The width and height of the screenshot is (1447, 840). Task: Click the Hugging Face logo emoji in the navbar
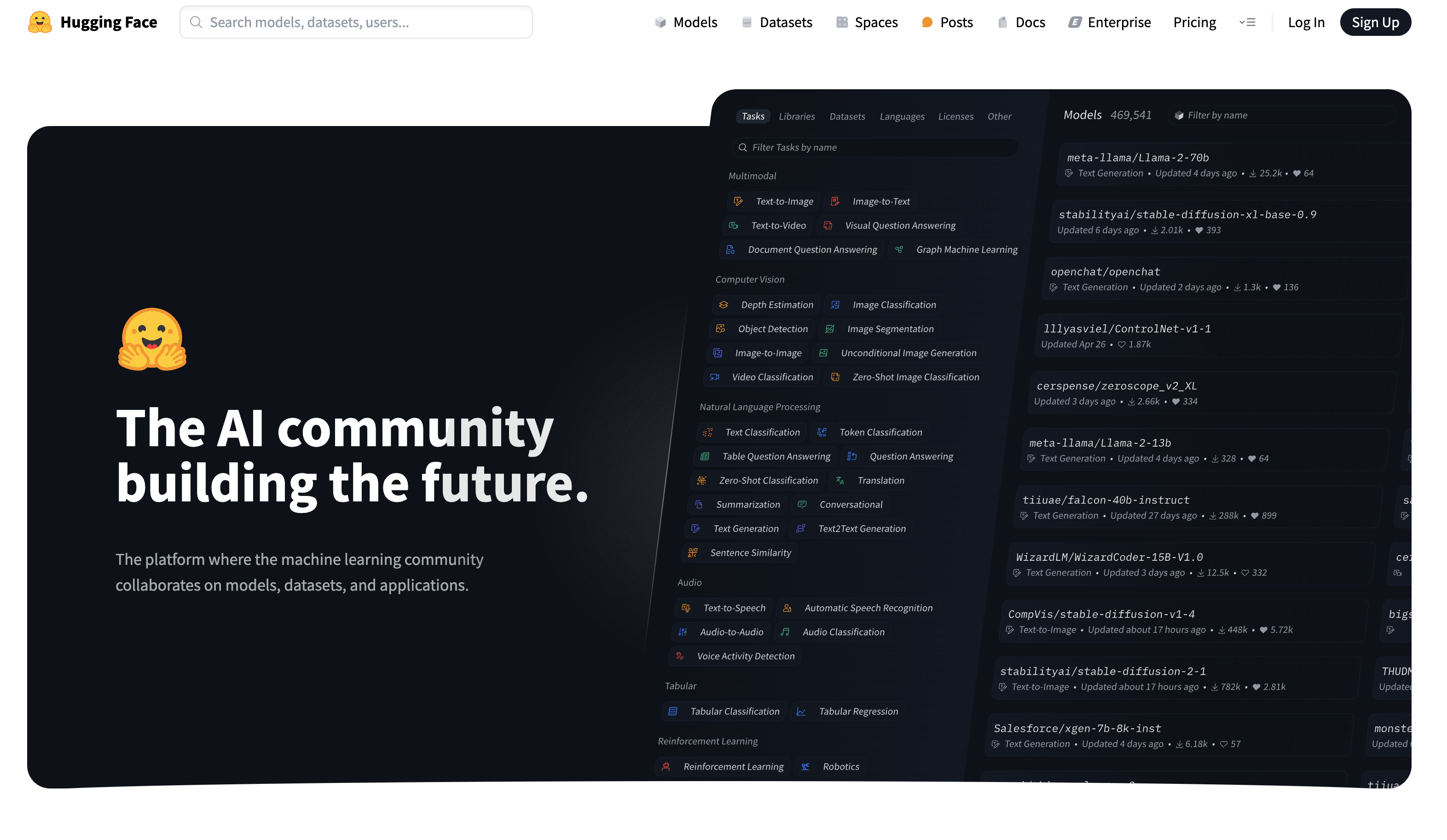40,23
